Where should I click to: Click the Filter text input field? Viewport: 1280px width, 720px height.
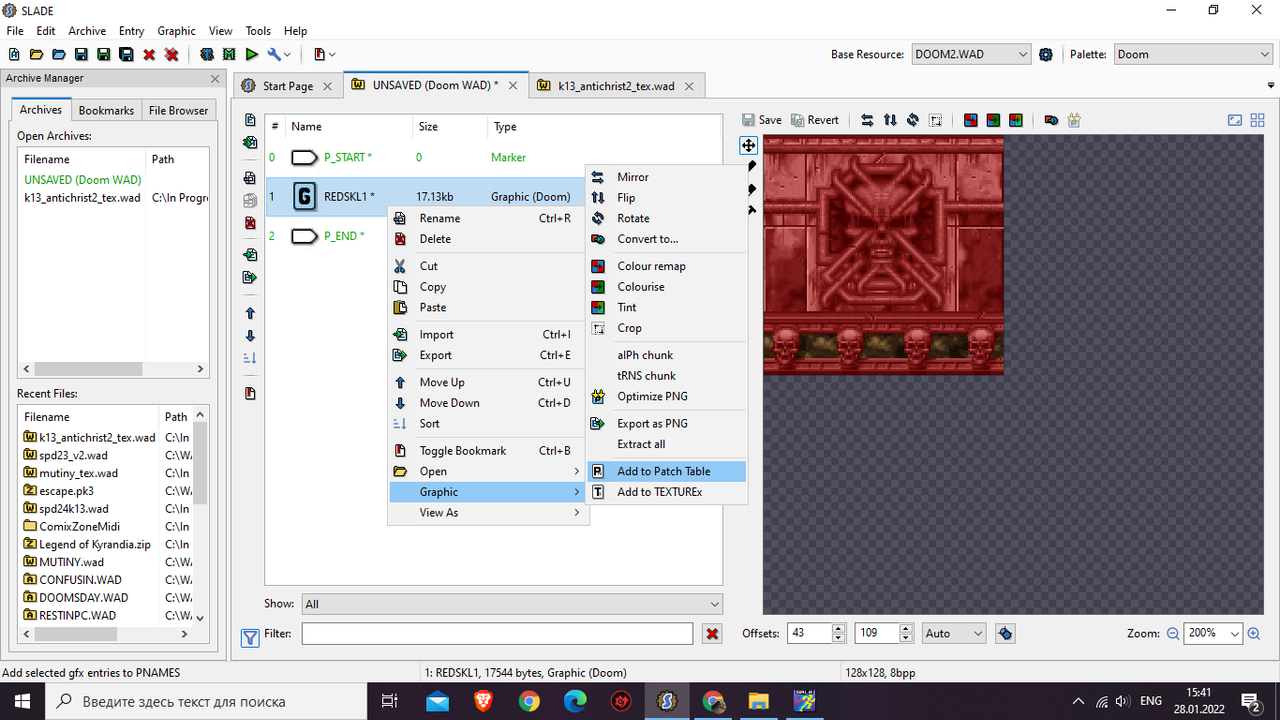click(x=497, y=634)
